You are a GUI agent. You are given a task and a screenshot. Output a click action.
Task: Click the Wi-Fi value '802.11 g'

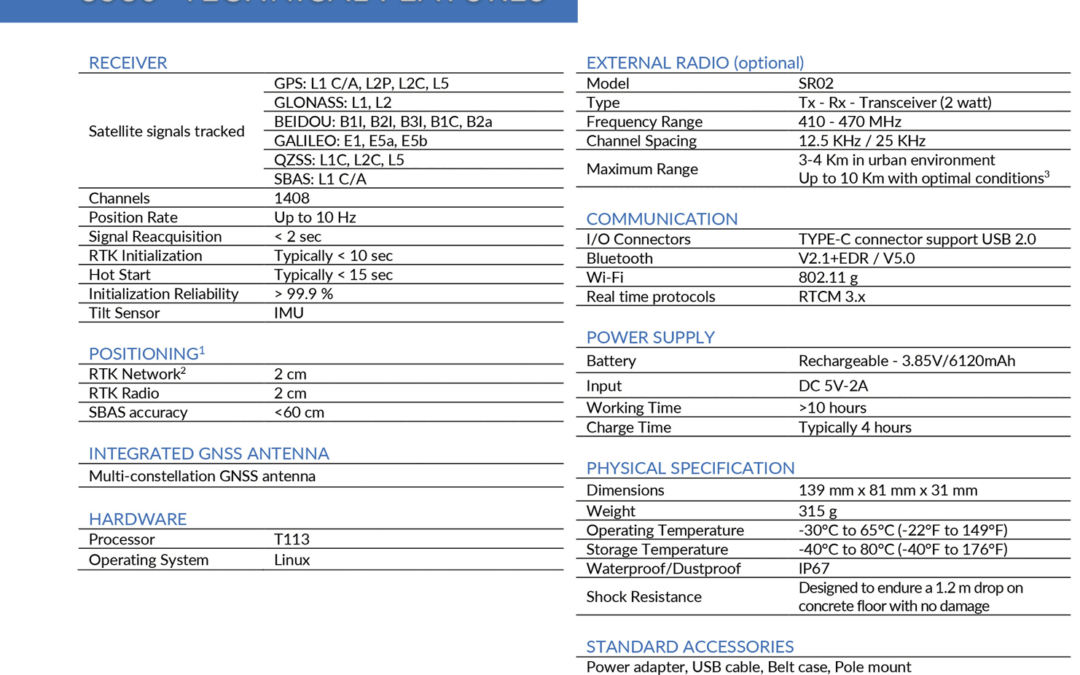828,278
